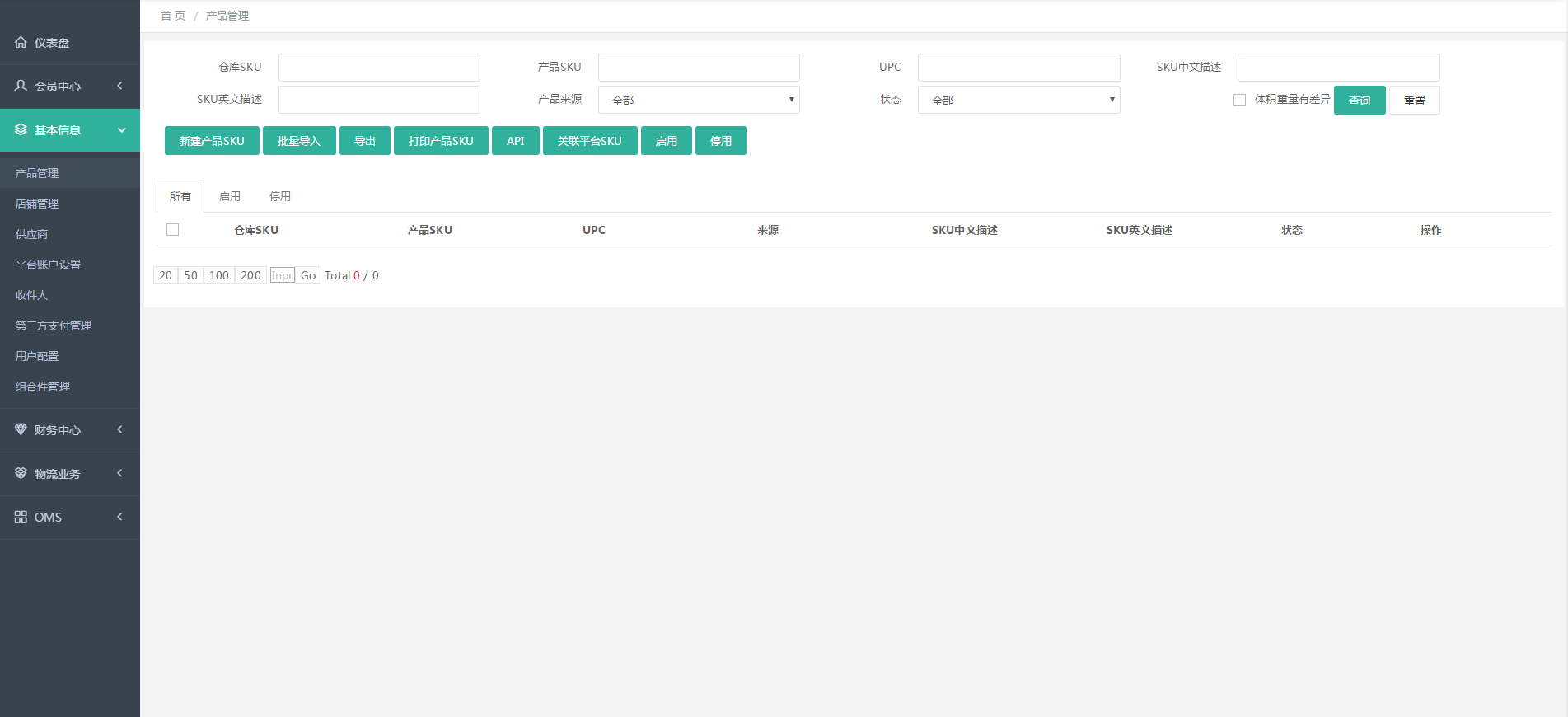Click the 打印产品SKU button
This screenshot has width=1568, height=717.
pyautogui.click(x=441, y=141)
